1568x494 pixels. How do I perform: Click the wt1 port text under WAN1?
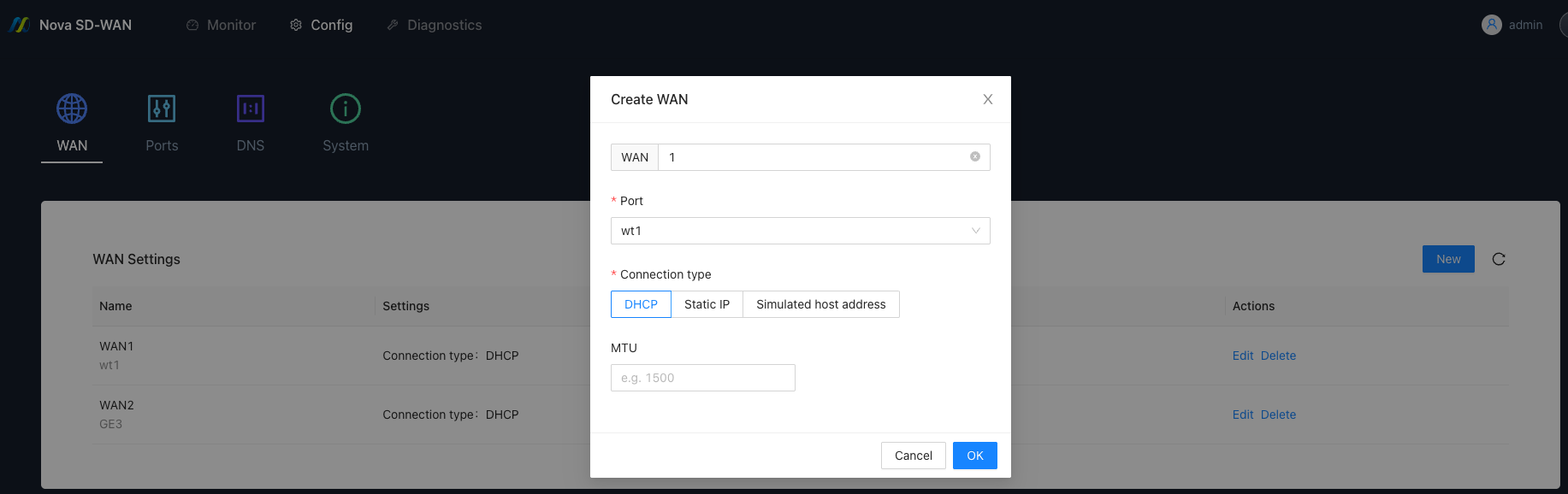tap(109, 365)
